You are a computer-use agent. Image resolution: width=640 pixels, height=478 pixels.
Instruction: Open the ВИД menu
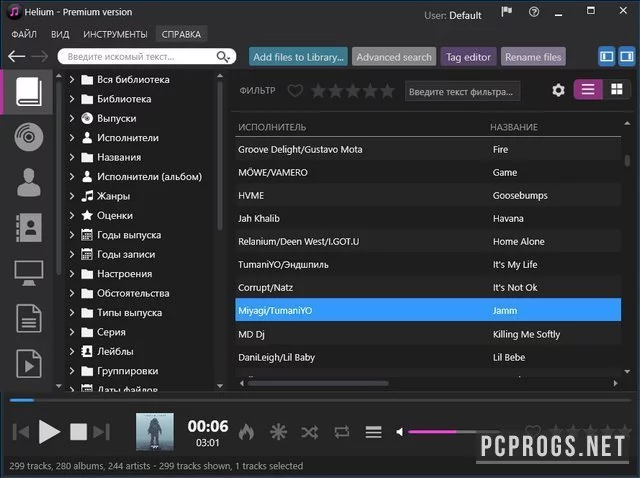pos(60,34)
